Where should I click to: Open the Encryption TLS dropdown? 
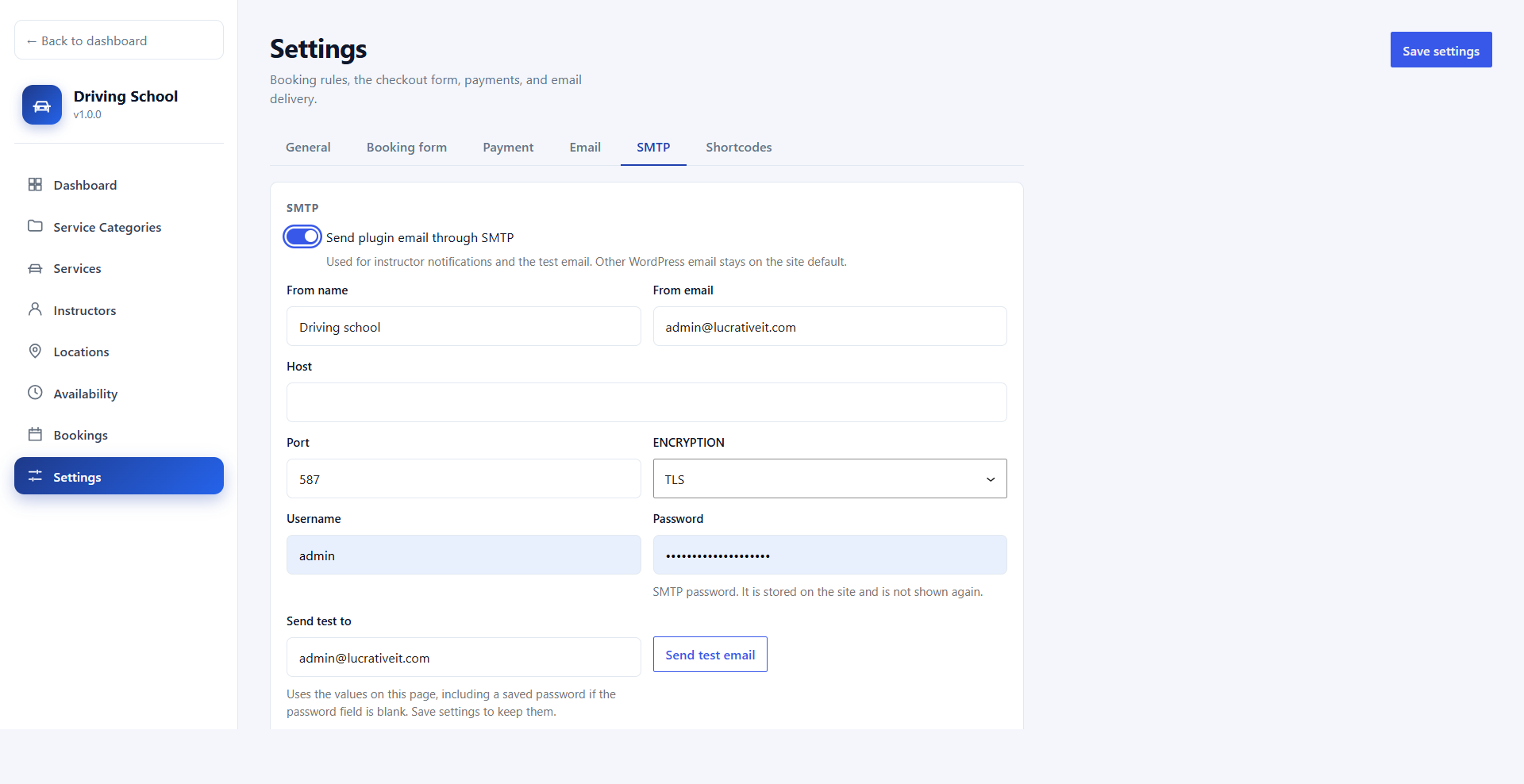point(829,478)
